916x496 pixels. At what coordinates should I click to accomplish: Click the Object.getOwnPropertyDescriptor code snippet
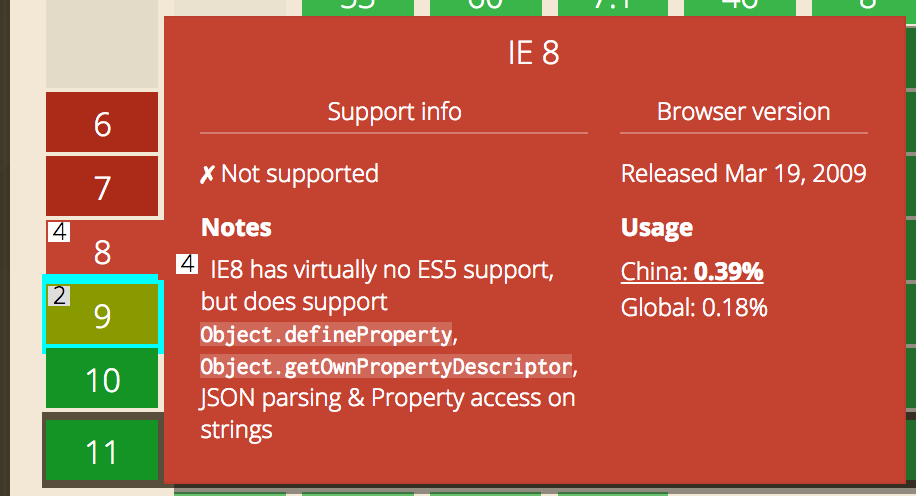[x=386, y=366]
